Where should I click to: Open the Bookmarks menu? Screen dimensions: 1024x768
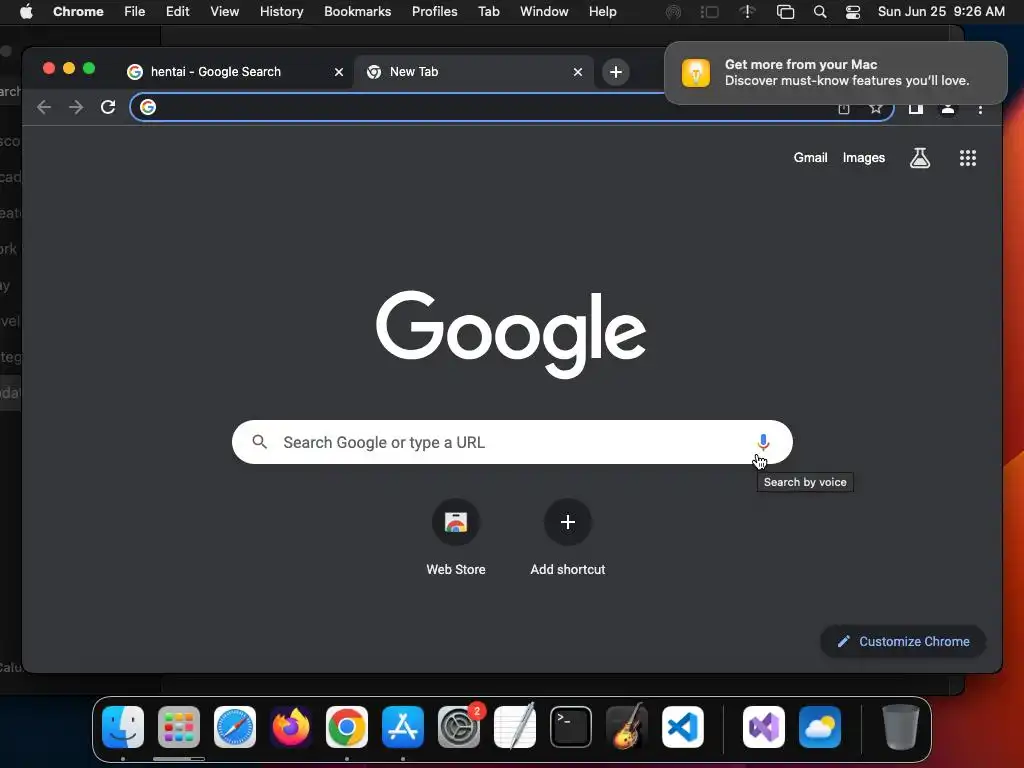pos(358,12)
